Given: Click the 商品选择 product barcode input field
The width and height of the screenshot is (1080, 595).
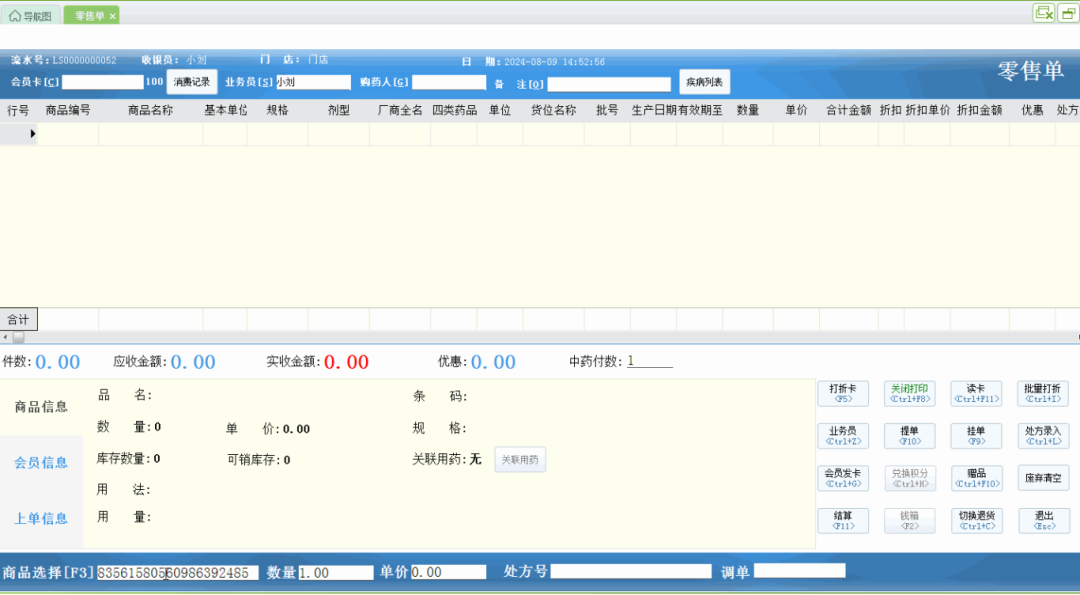Looking at the screenshot, I should [x=178, y=573].
